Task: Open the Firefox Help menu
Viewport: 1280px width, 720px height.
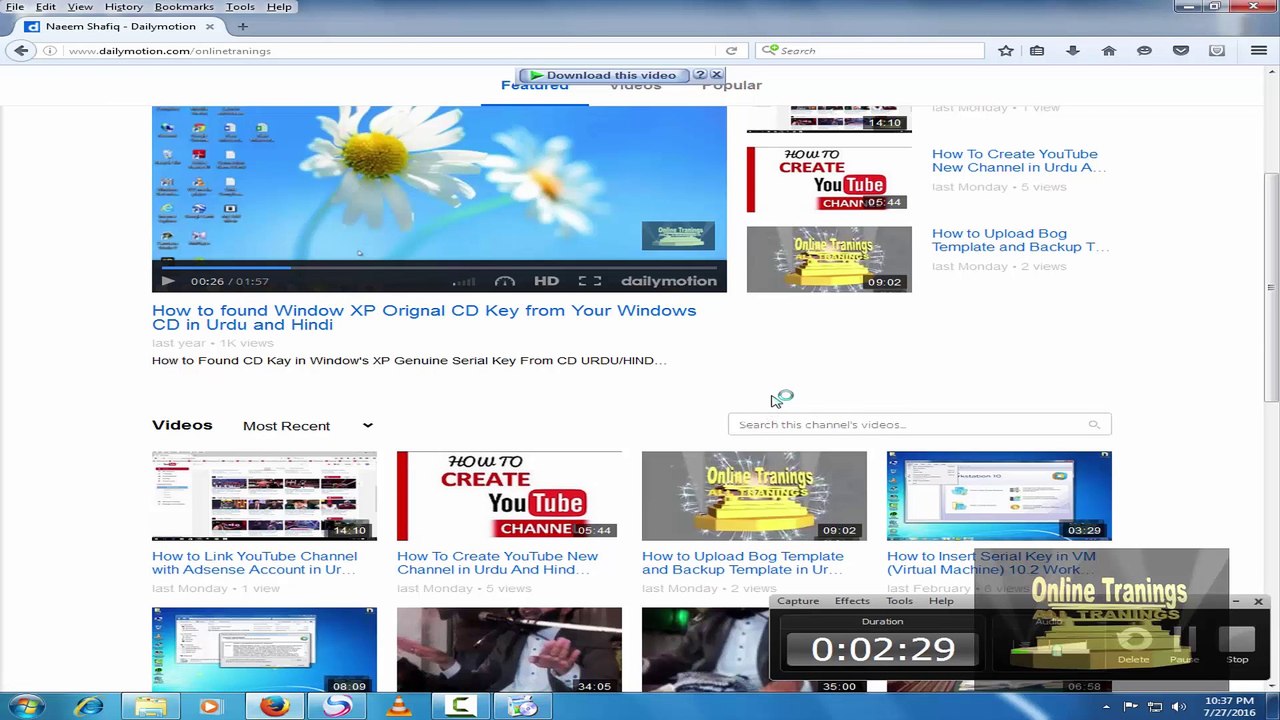Action: coord(279,7)
